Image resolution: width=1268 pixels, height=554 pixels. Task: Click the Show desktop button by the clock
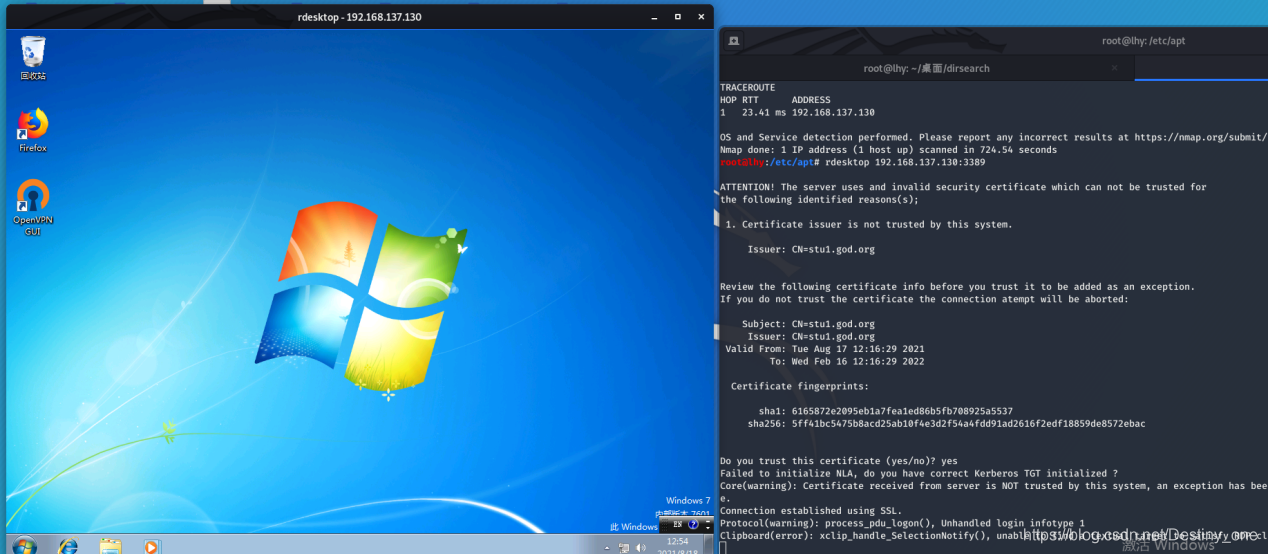pos(708,546)
